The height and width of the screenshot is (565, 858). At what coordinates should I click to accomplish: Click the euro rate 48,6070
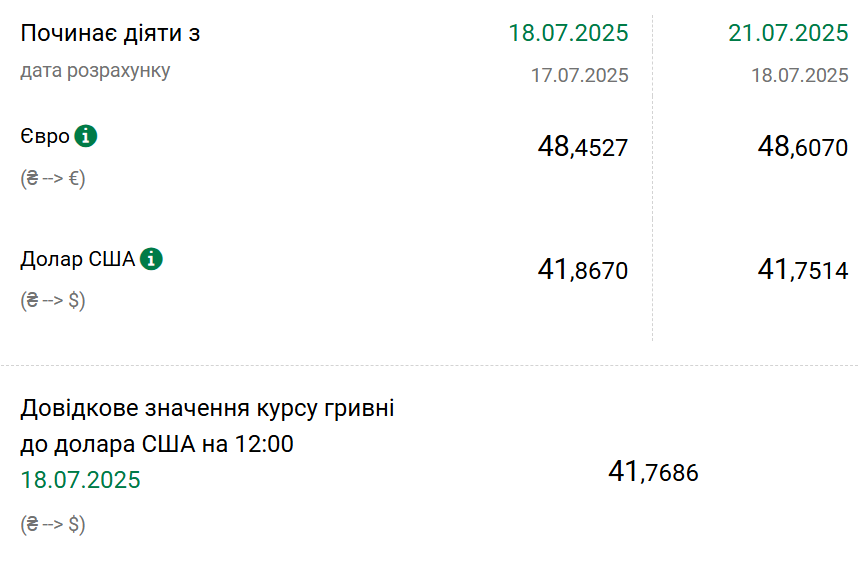pyautogui.click(x=803, y=147)
